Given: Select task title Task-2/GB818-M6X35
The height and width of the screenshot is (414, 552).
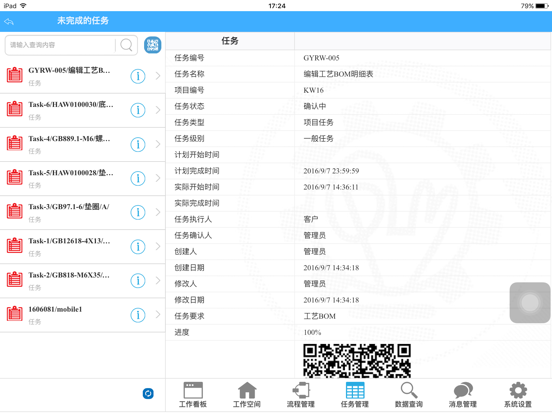Looking at the screenshot, I should (x=69, y=275).
